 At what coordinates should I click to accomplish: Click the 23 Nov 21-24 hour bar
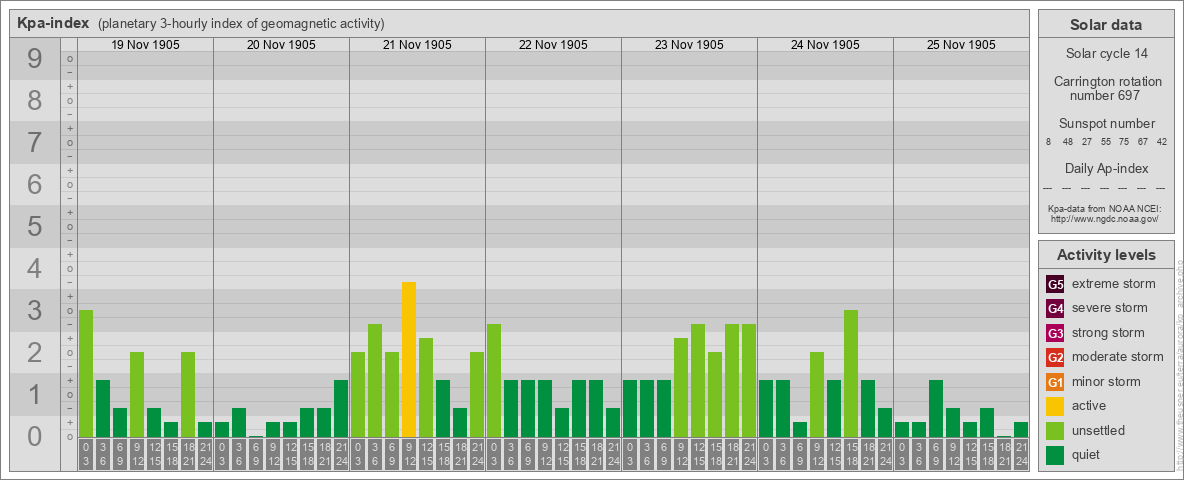[749, 380]
